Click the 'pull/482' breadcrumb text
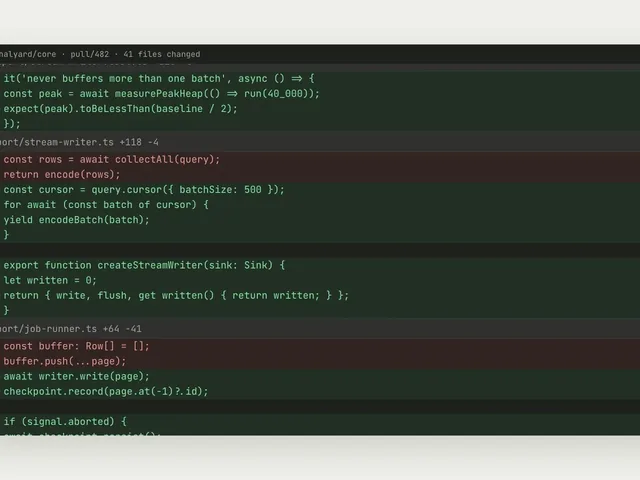This screenshot has width=640, height=480. tap(89, 54)
